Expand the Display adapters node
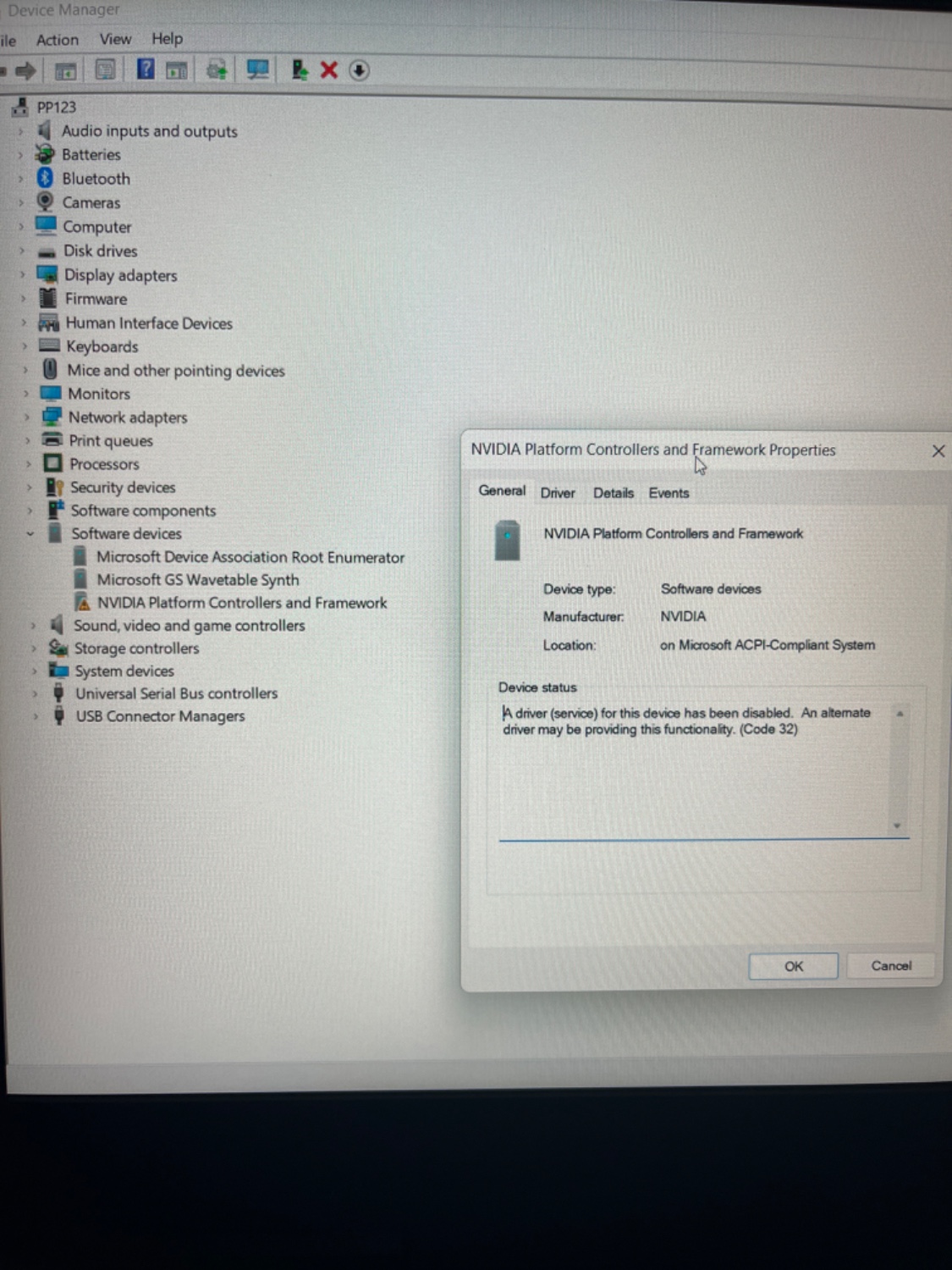Screen dimensions: 952x1270 23,274
